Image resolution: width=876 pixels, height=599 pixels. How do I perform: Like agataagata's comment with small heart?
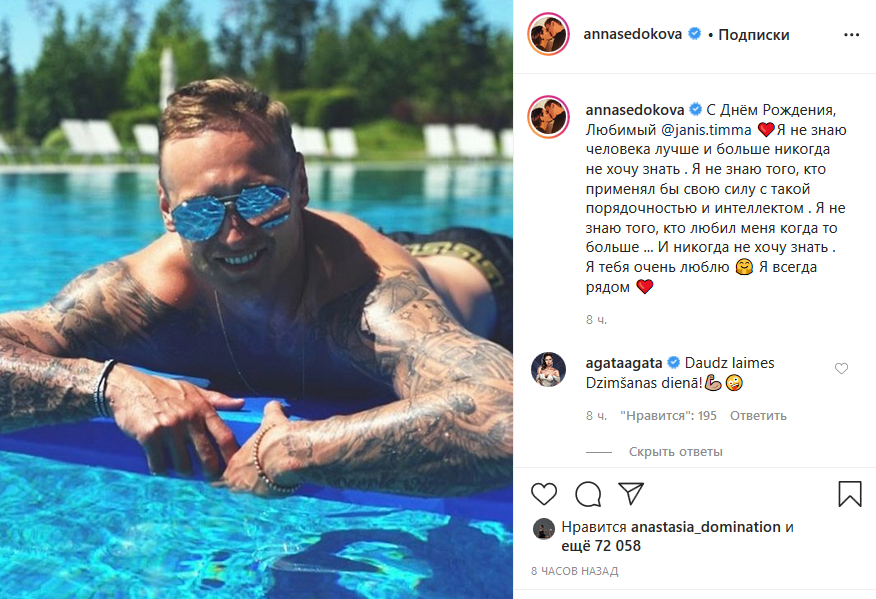click(x=841, y=368)
